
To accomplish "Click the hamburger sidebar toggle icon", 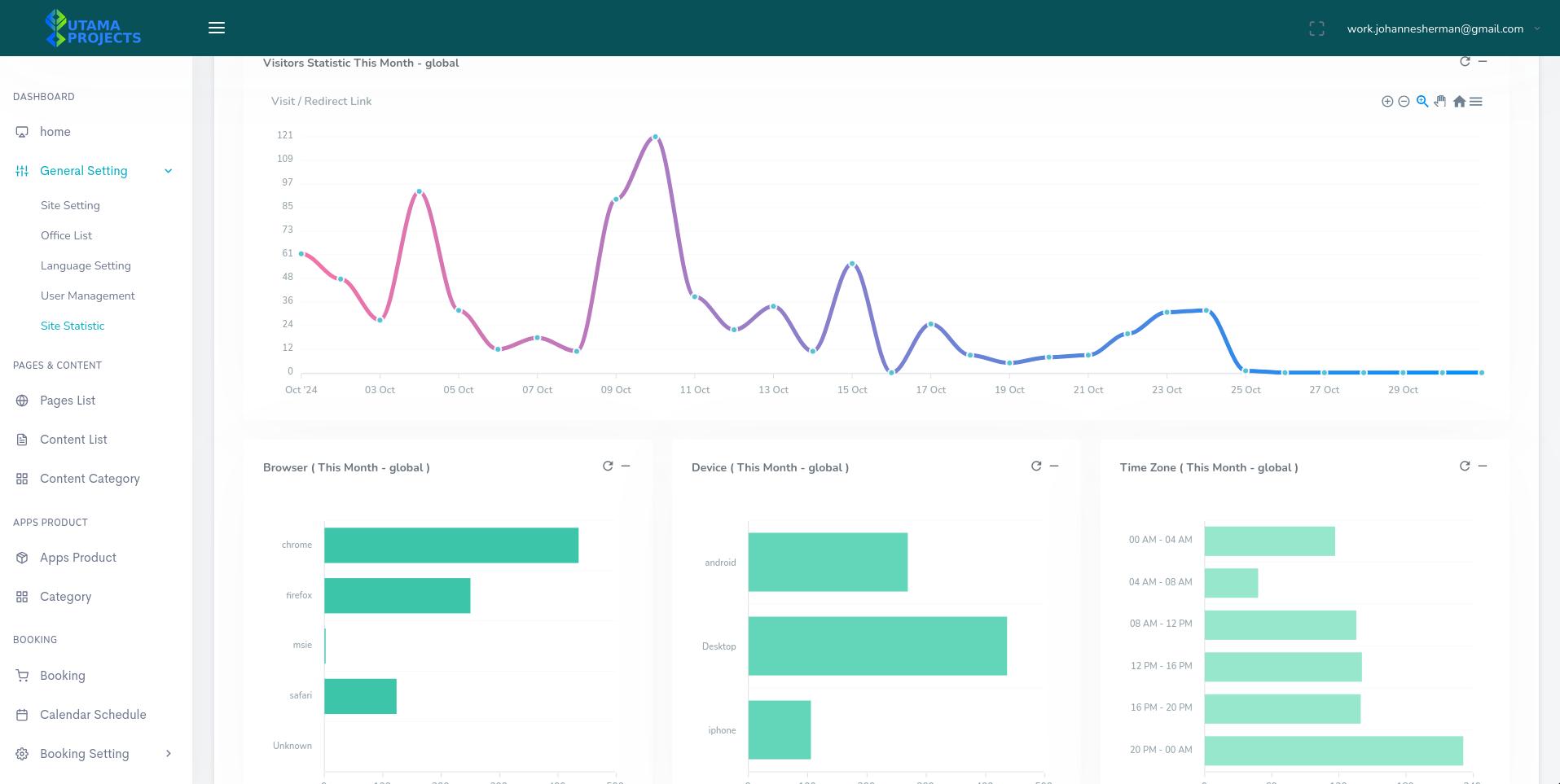I will pos(217,28).
